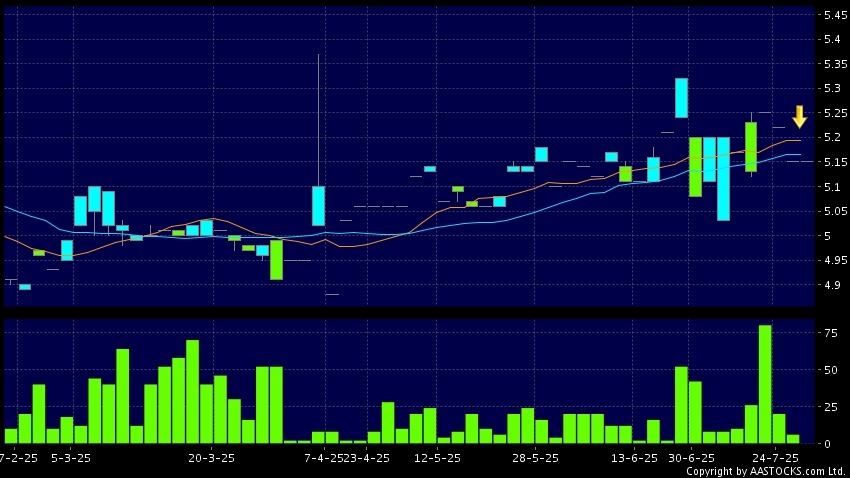Select the 5.1 price axis label
This screenshot has width=850, height=478.
832,187
